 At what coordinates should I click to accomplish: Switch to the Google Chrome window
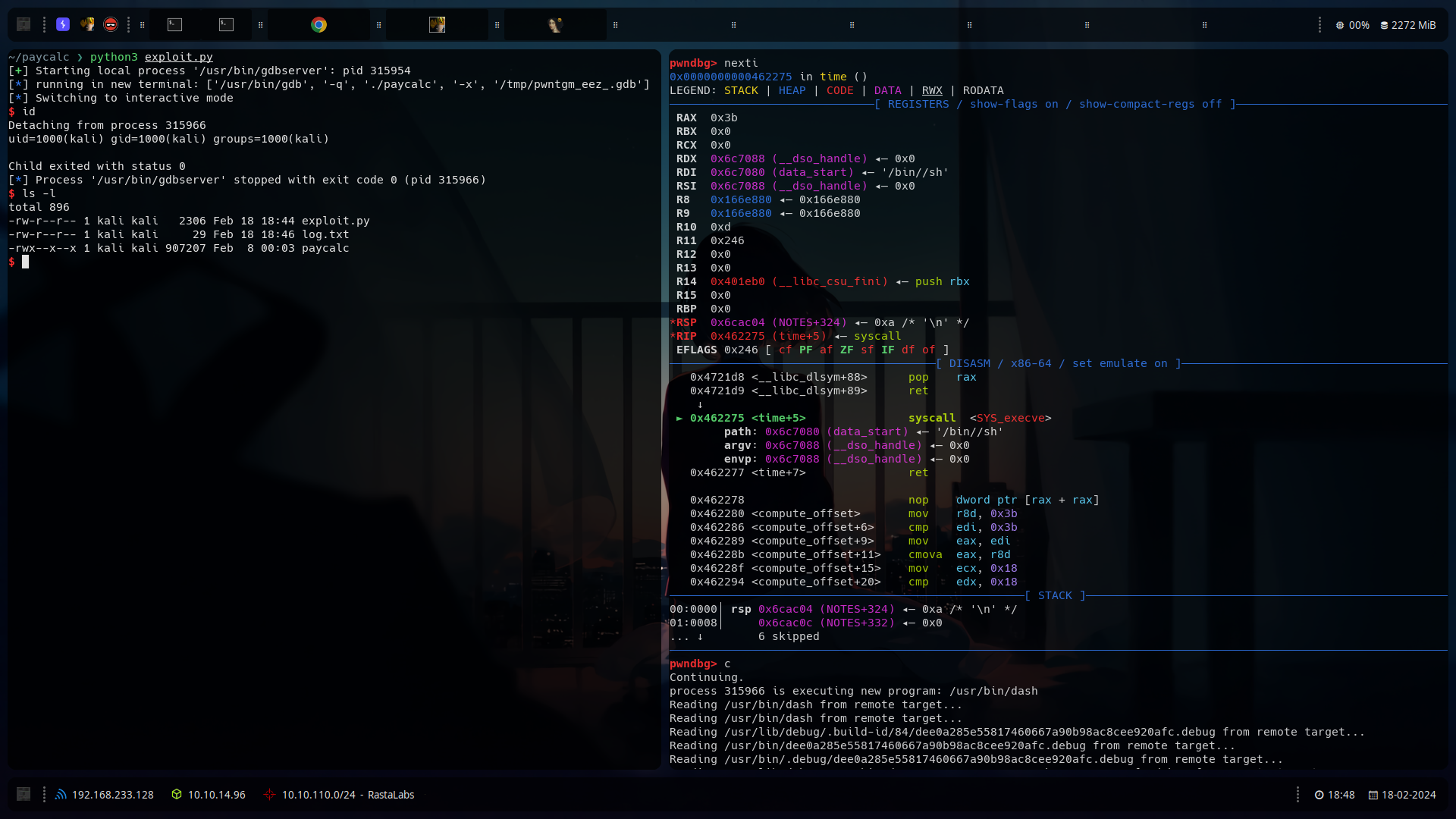(x=318, y=25)
